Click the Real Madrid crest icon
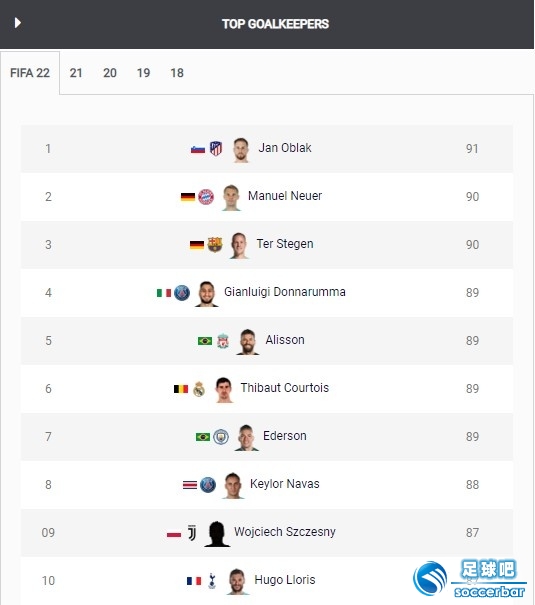535x605 pixels. (x=199, y=389)
